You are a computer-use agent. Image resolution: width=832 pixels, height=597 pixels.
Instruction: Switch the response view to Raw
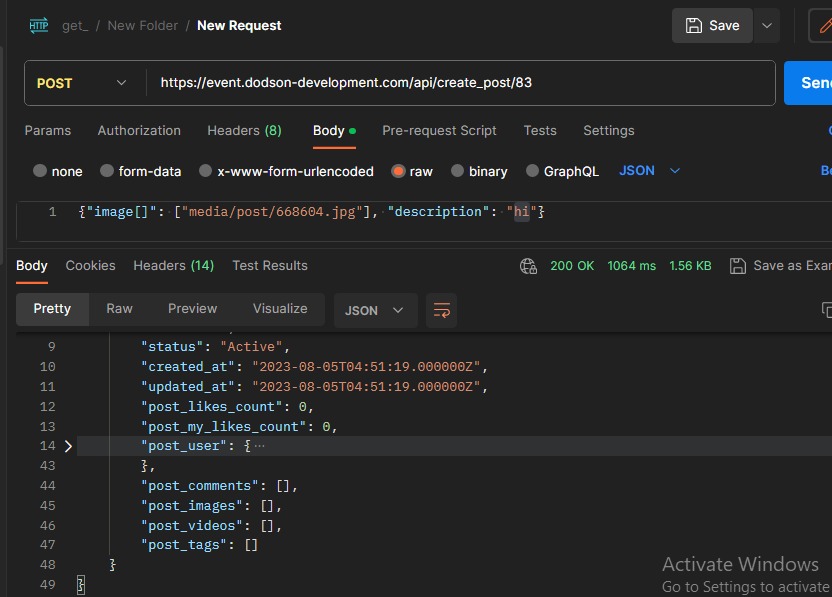pyautogui.click(x=119, y=309)
